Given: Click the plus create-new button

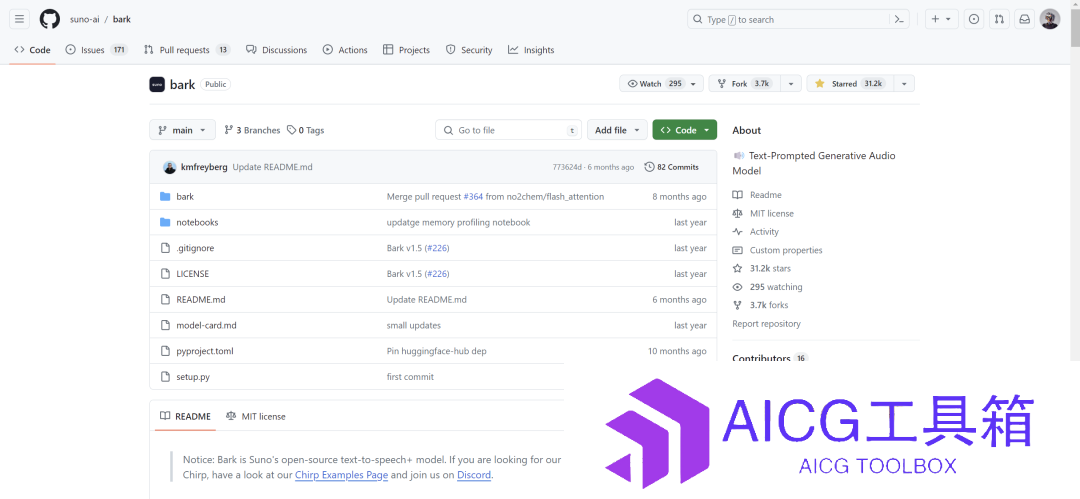Looking at the screenshot, I should coord(941,19).
